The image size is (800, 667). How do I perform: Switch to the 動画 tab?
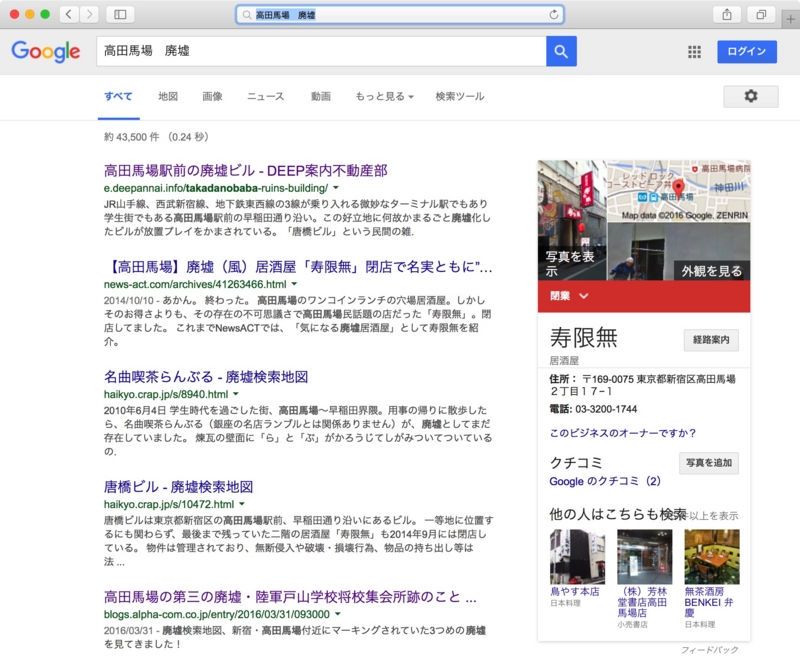(x=321, y=96)
